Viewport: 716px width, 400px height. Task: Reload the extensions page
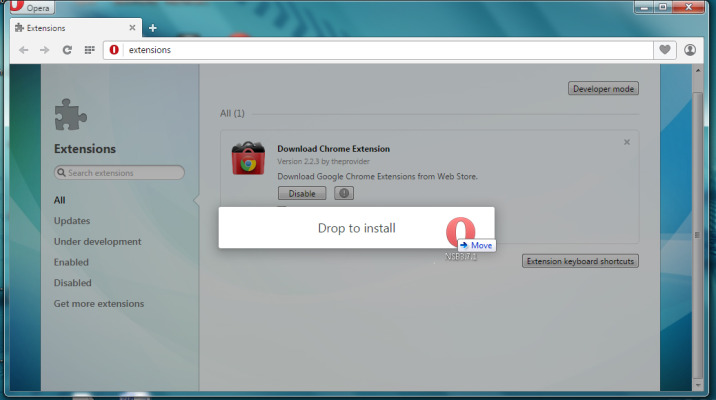pyautogui.click(x=67, y=49)
